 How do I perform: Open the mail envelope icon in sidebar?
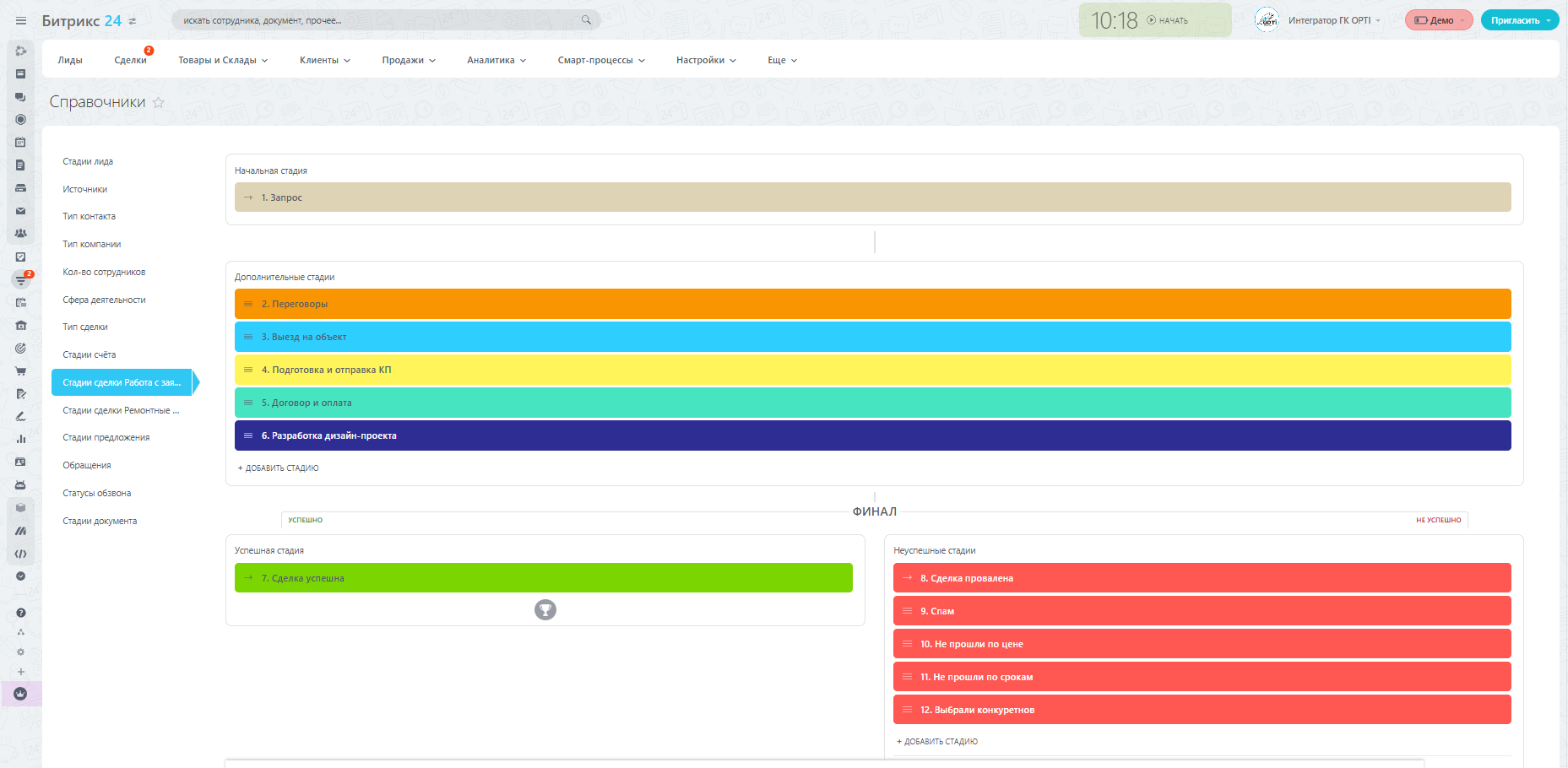coord(20,211)
